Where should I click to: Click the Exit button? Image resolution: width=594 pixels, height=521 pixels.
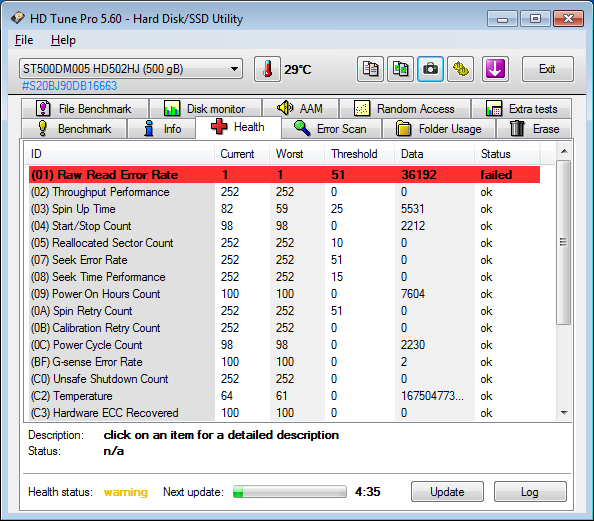click(547, 69)
